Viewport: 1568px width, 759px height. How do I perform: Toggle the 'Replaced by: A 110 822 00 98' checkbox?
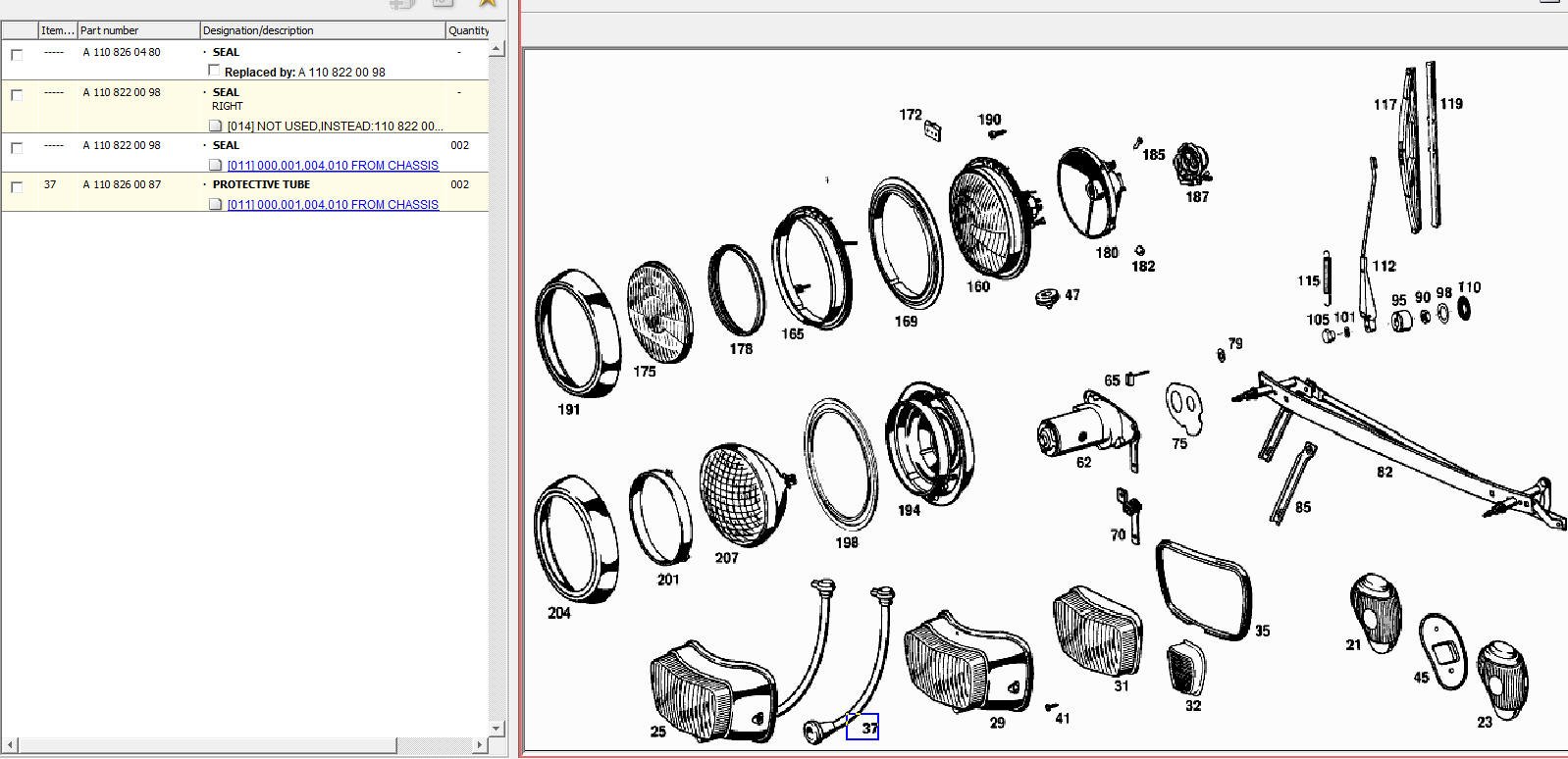[215, 71]
